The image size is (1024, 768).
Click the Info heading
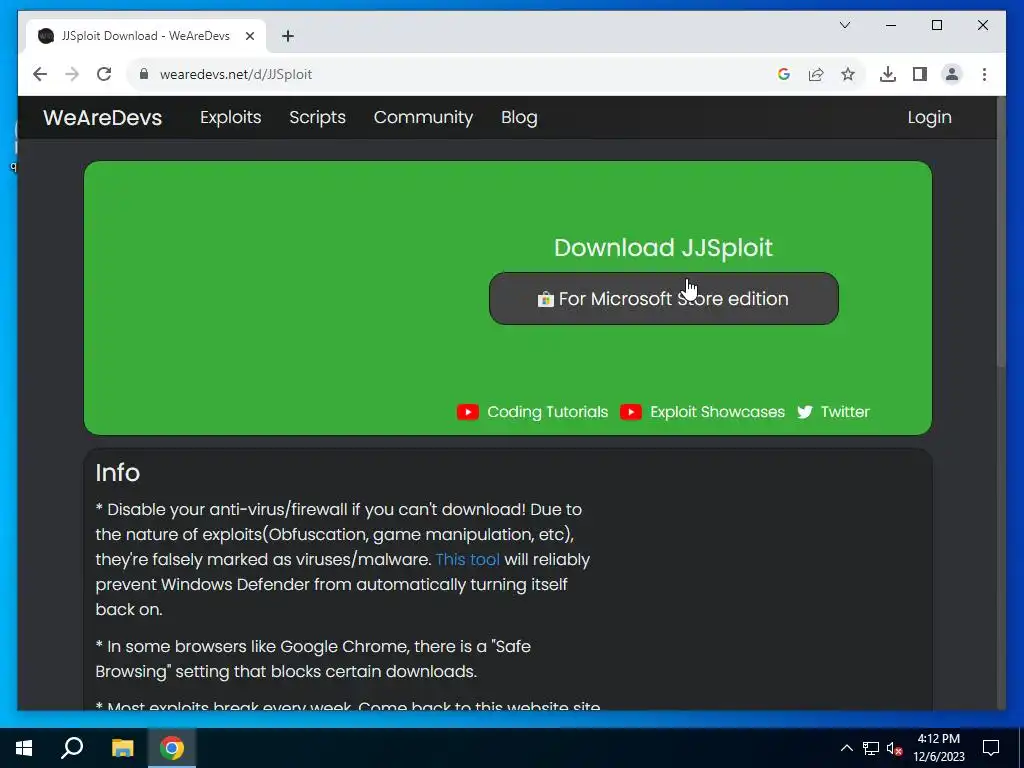118,473
